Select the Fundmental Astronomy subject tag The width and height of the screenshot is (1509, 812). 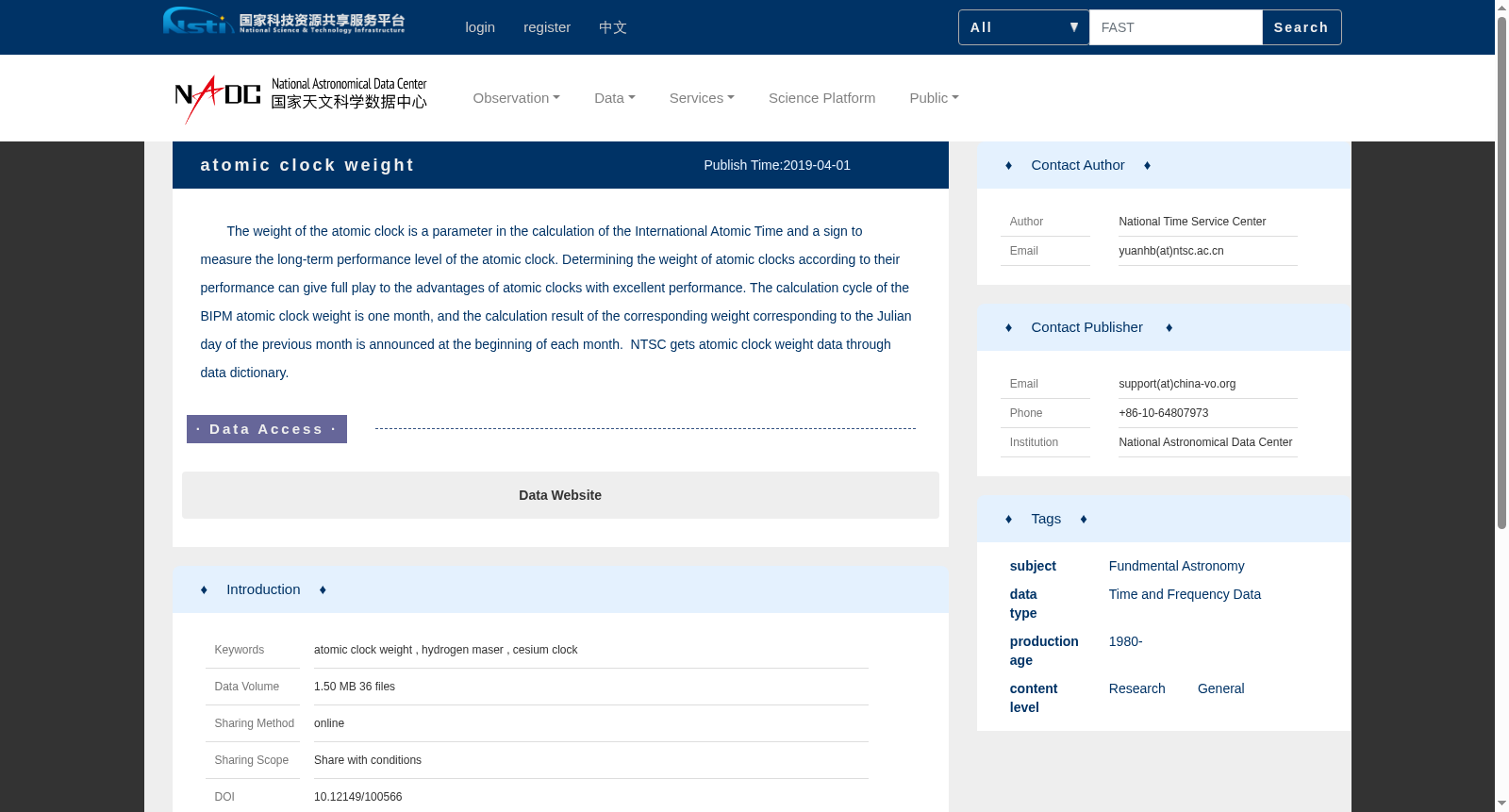click(x=1177, y=566)
